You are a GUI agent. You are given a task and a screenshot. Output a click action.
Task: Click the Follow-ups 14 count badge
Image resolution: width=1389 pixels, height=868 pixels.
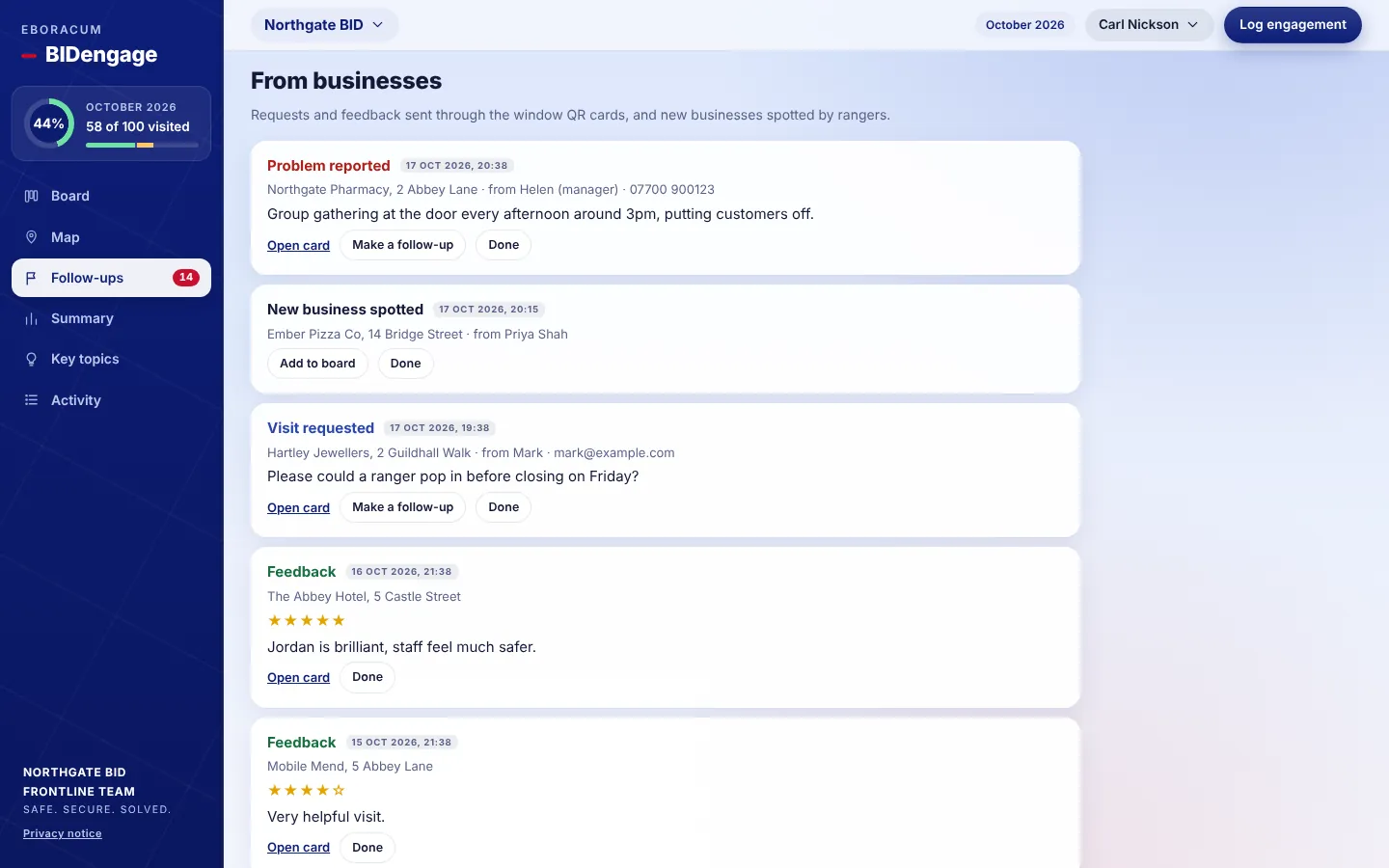tap(186, 278)
